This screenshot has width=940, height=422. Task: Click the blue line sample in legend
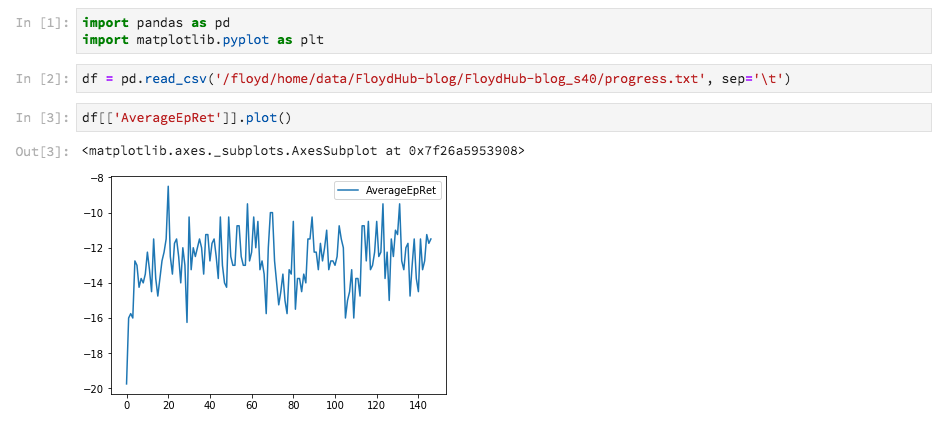(x=349, y=190)
